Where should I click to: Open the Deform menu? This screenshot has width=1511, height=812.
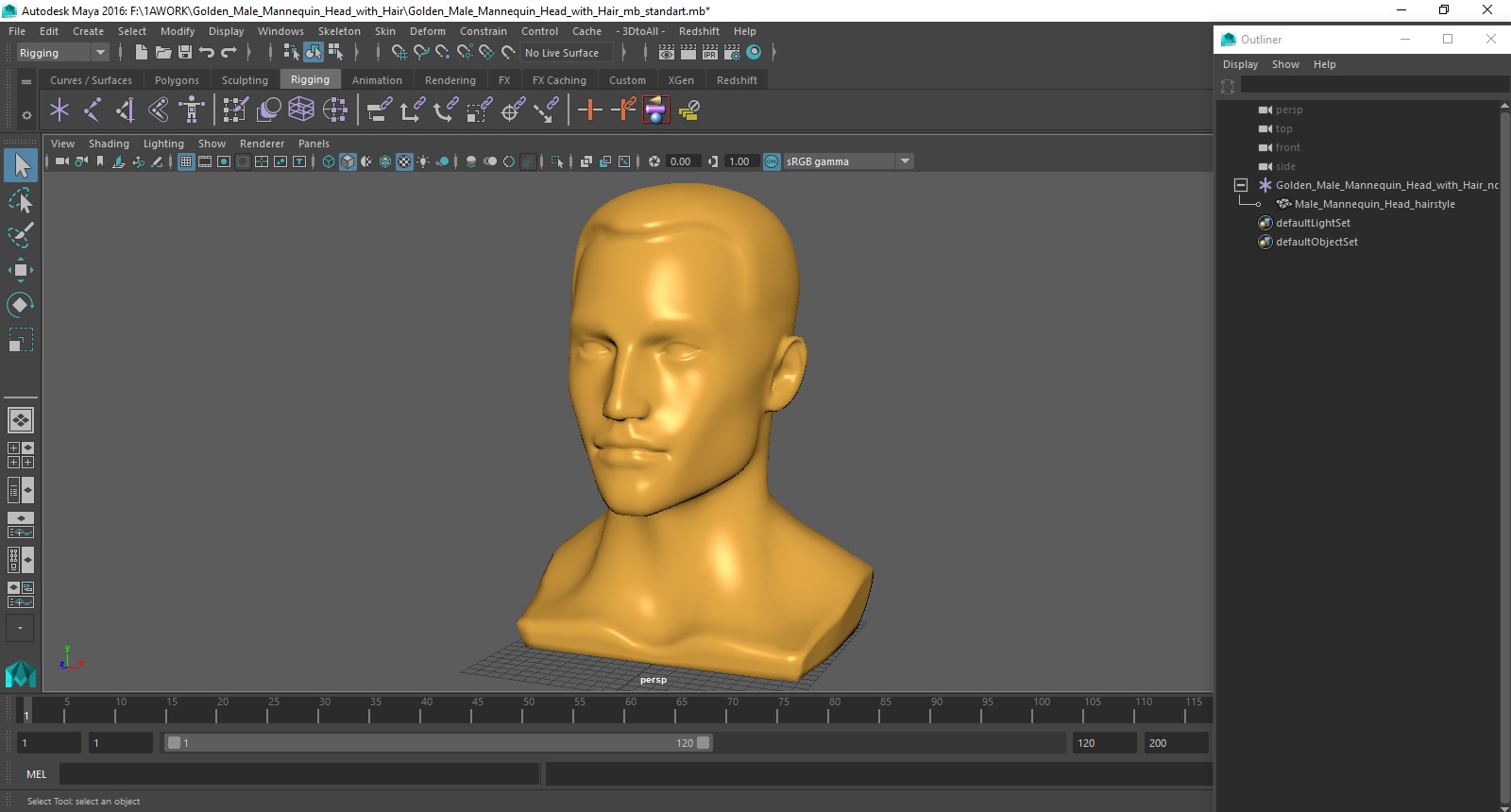(427, 31)
